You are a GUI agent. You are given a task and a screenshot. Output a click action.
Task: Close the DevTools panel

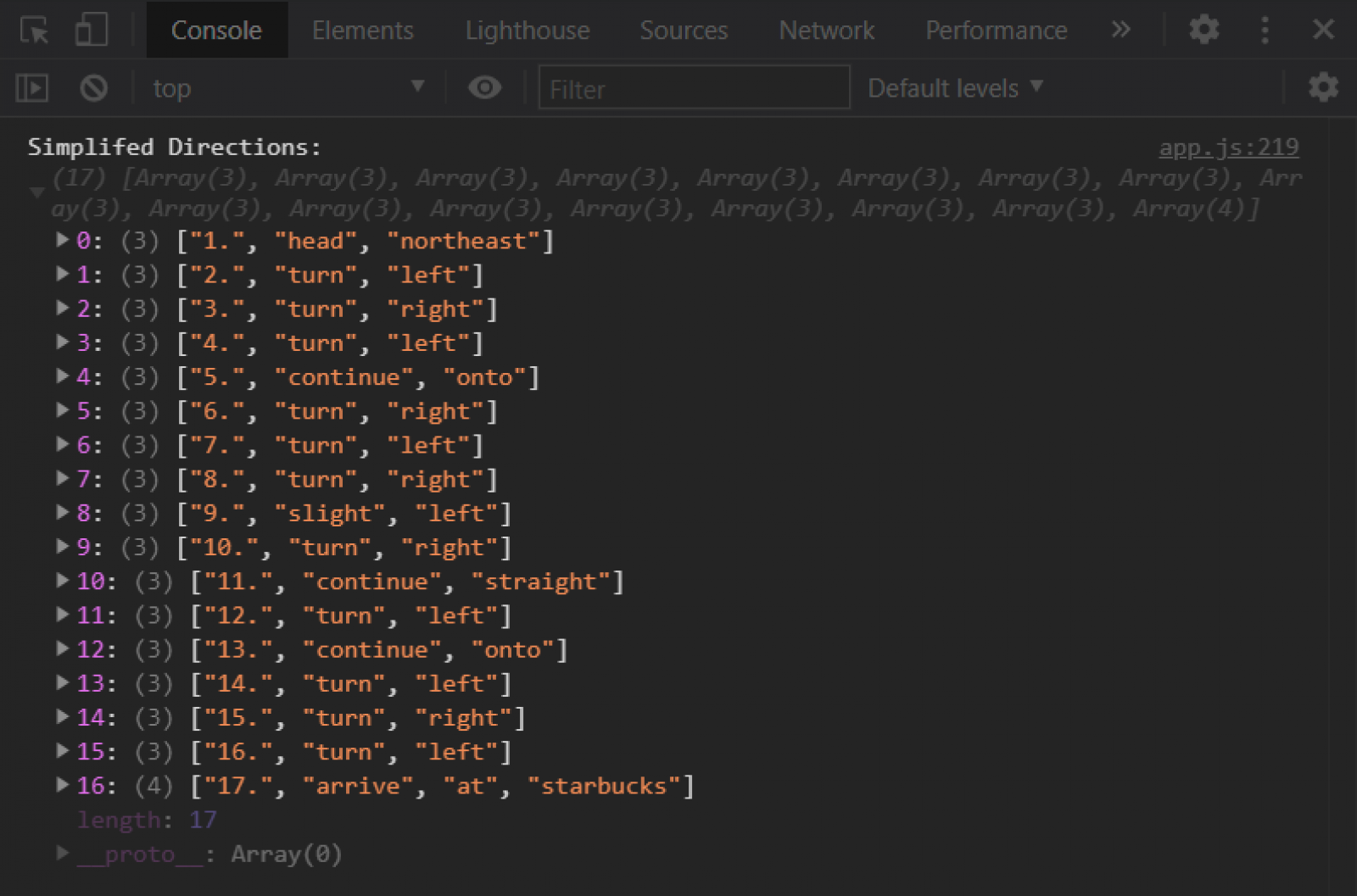pyautogui.click(x=1323, y=30)
